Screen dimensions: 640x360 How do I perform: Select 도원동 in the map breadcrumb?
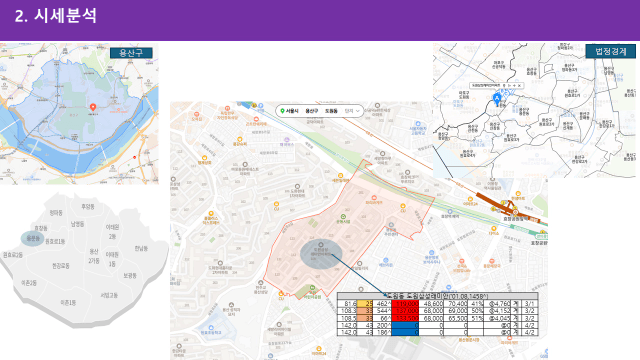(331, 111)
